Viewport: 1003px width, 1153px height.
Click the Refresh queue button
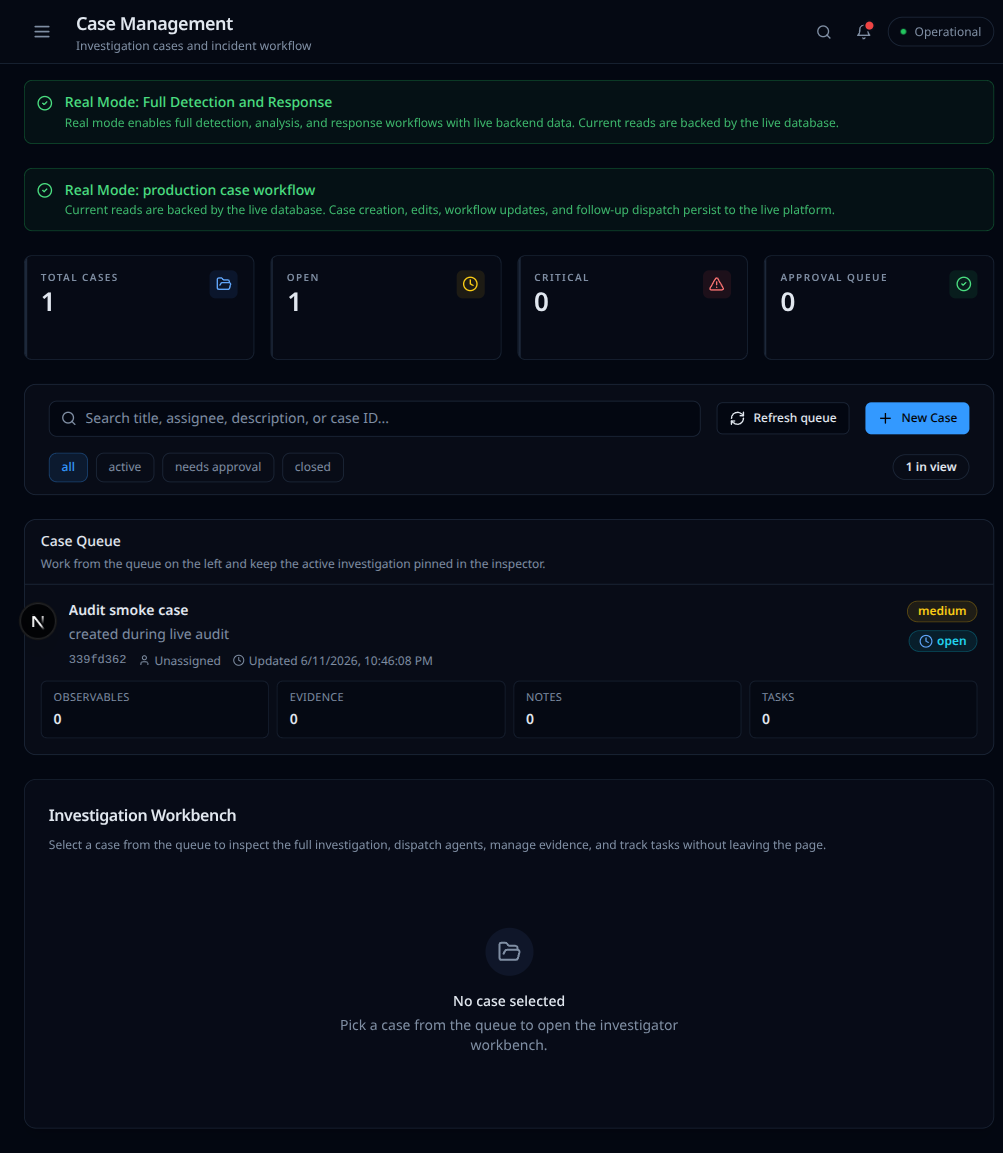point(782,418)
